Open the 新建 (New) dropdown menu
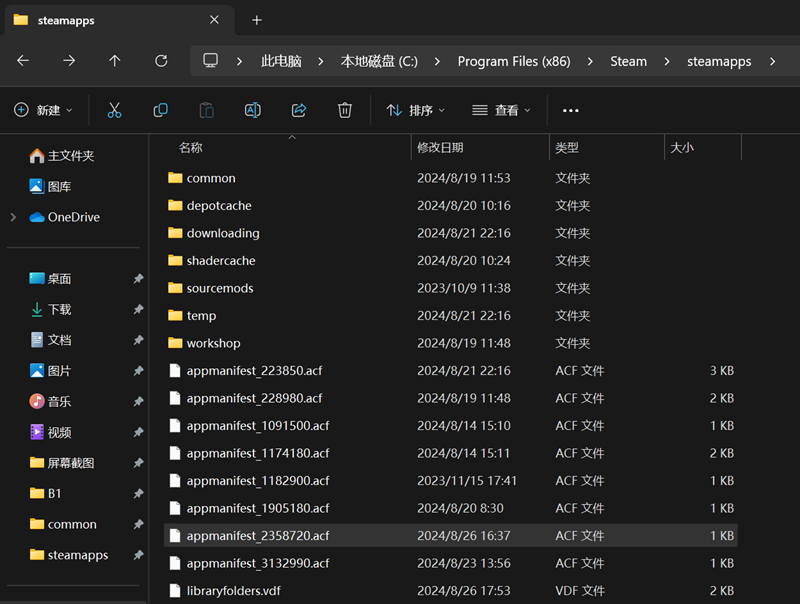 click(44, 110)
